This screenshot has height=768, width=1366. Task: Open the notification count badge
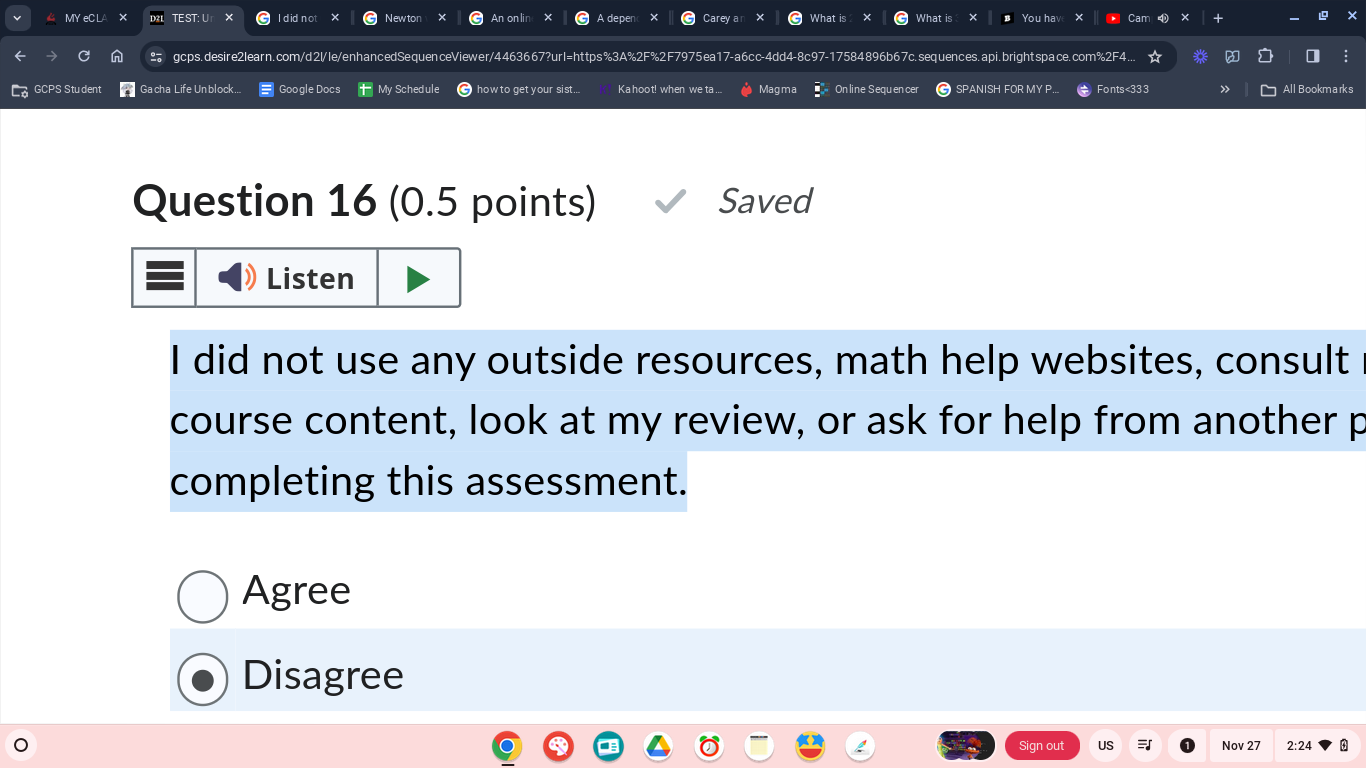click(x=1187, y=746)
